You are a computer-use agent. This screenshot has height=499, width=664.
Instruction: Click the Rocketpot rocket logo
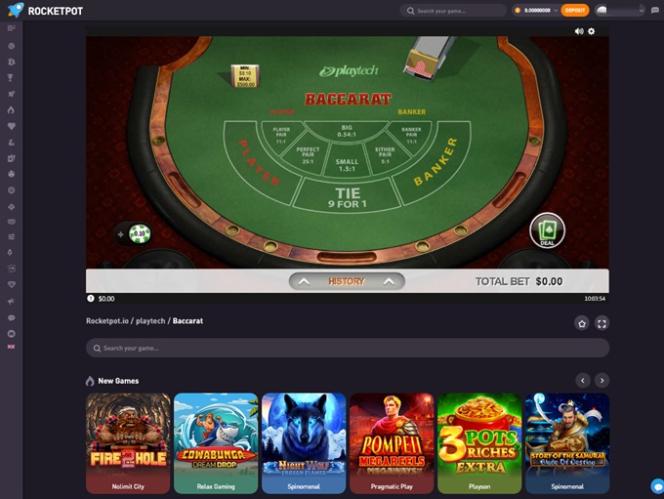(x=16, y=10)
